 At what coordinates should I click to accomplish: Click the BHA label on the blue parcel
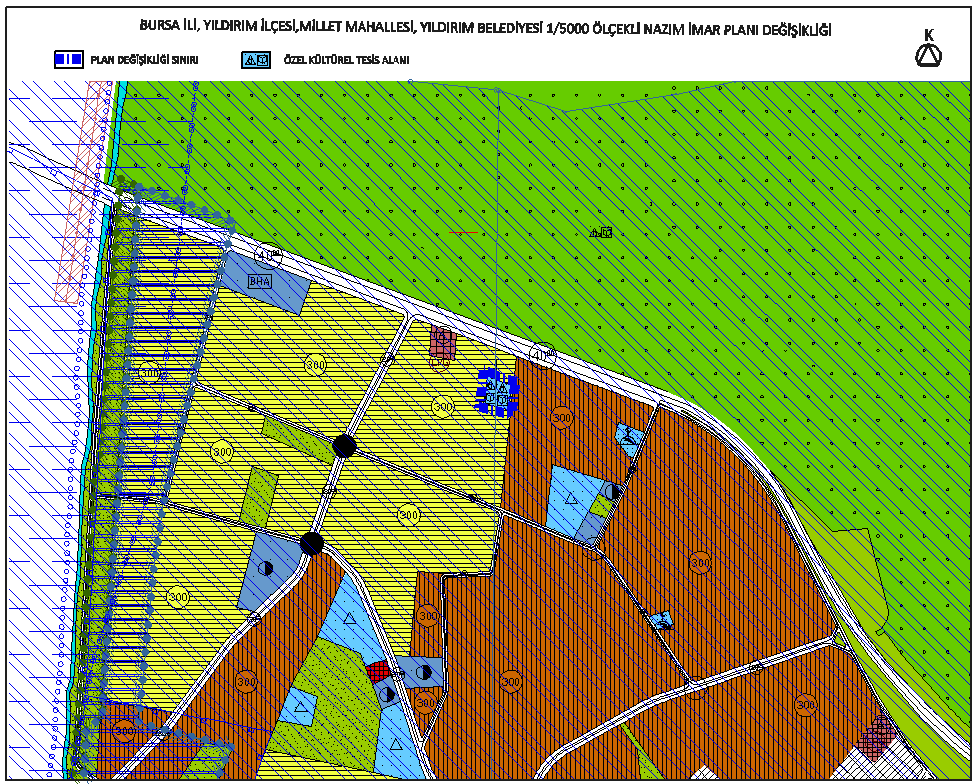[x=260, y=281]
